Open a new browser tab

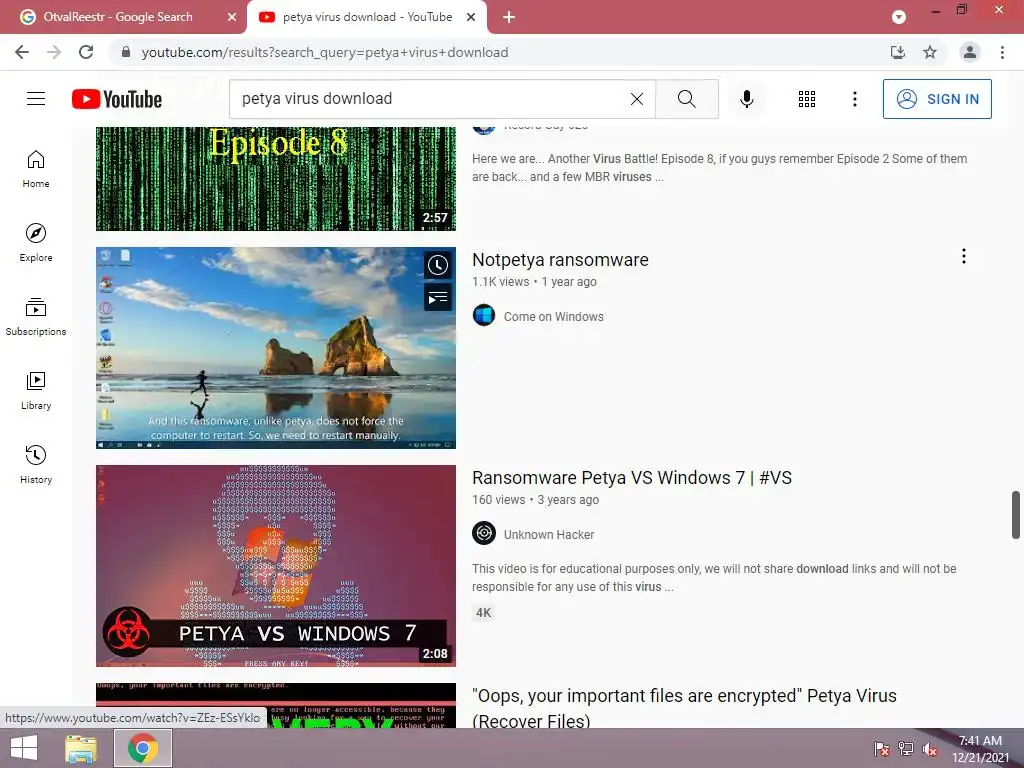(x=509, y=17)
